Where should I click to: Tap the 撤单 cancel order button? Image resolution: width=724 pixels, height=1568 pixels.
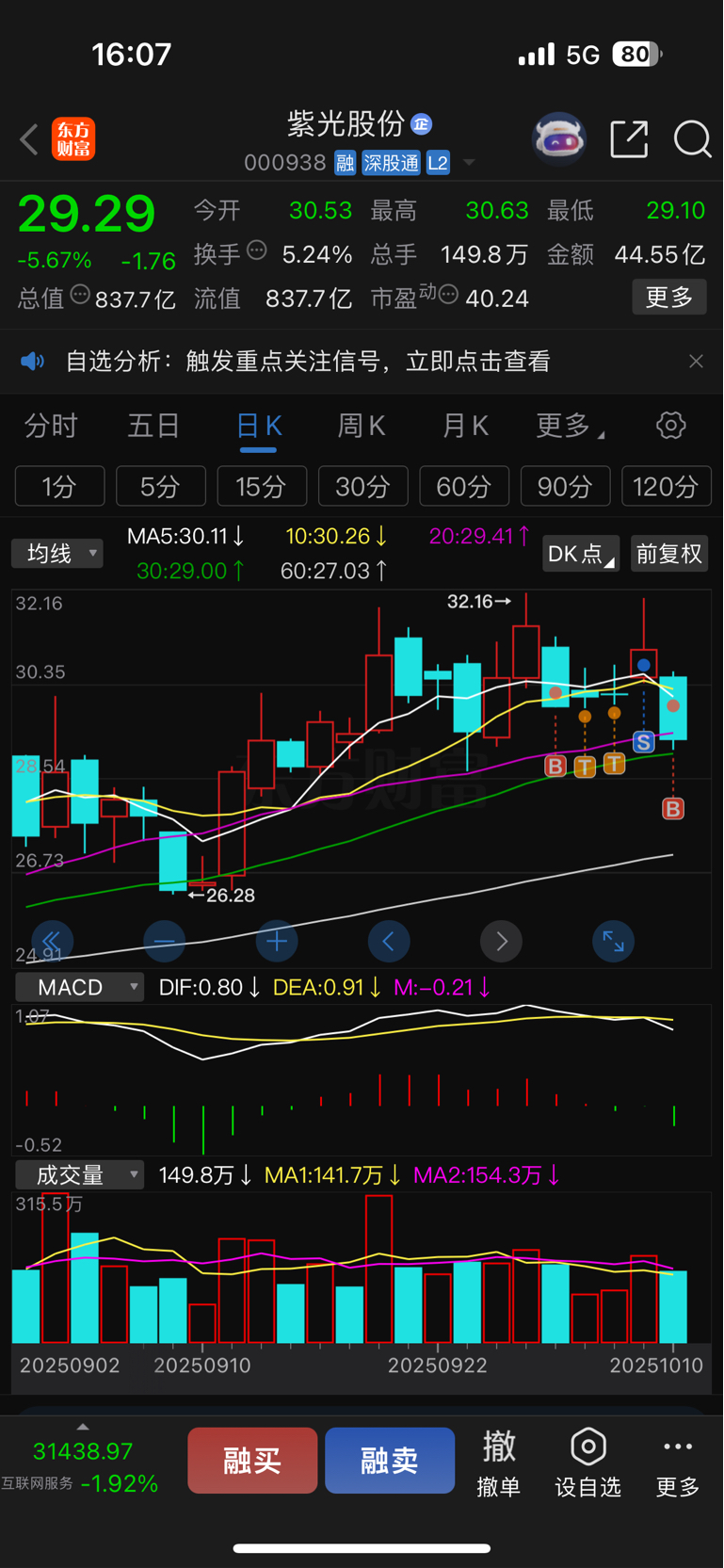coord(499,1463)
